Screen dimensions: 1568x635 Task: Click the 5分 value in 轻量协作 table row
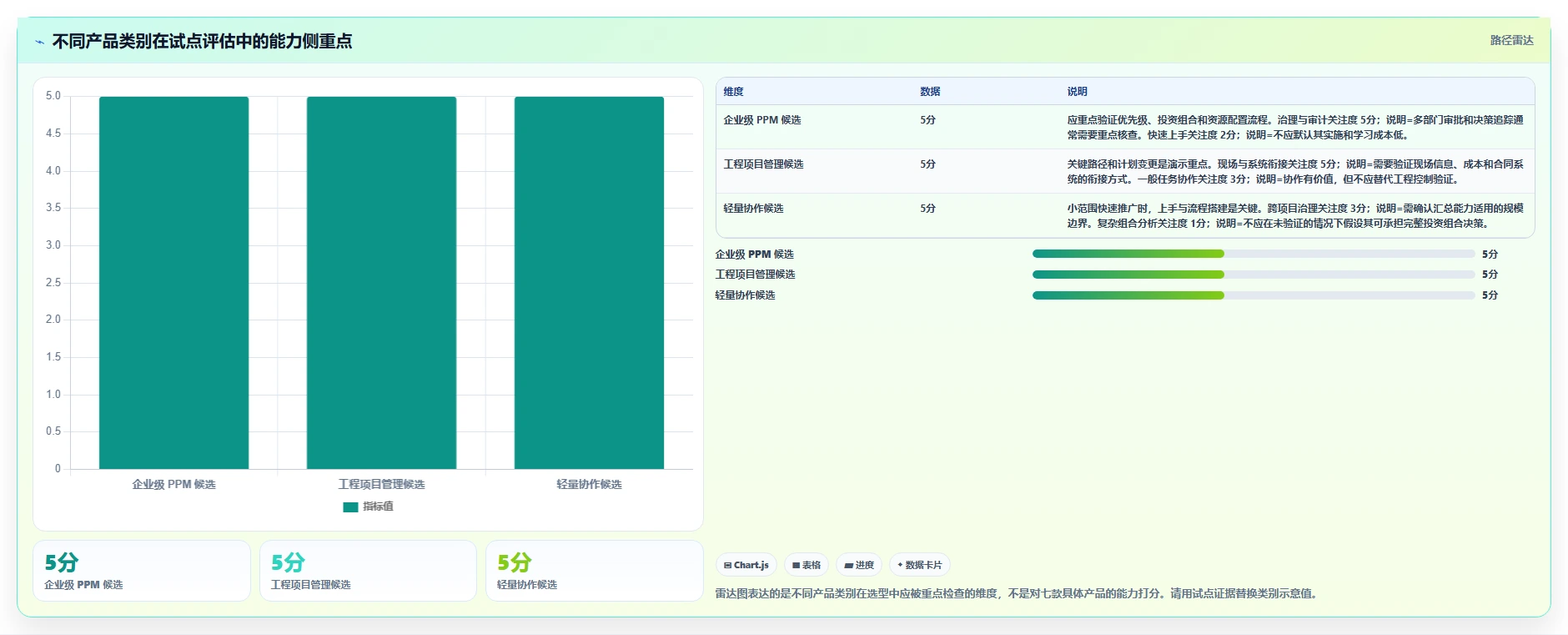tap(927, 209)
